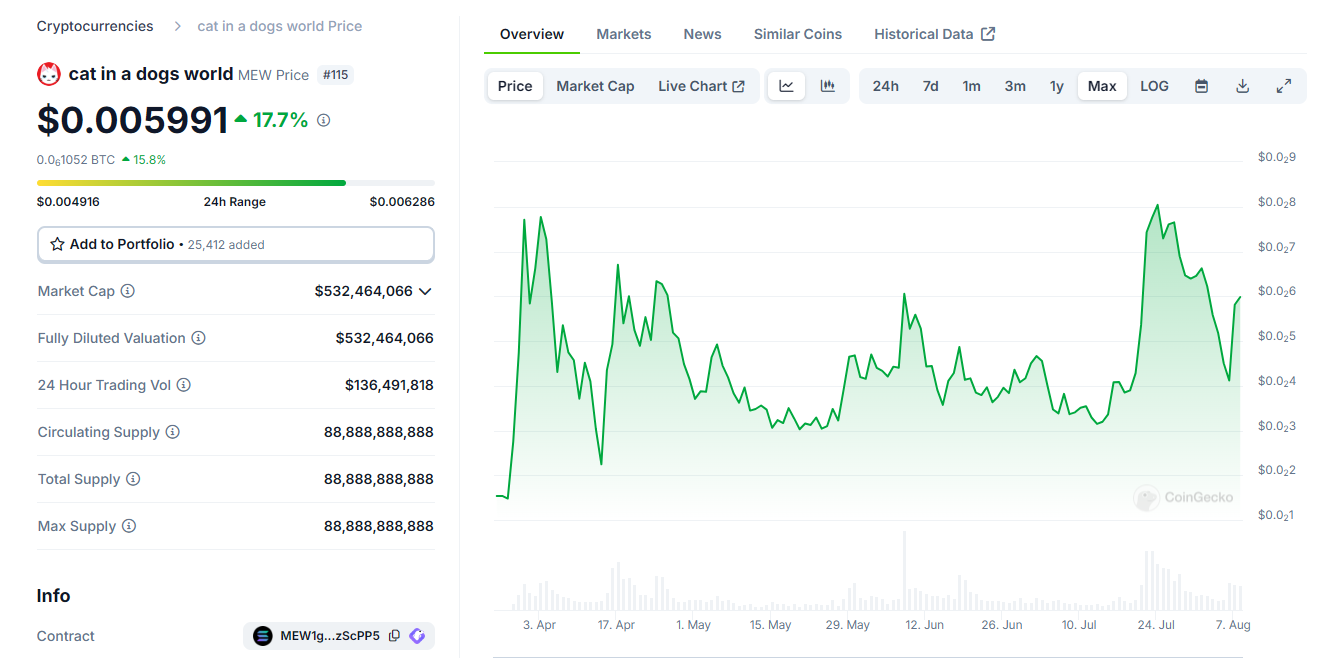This screenshot has height=658, width=1328.
Task: Expand the Market Cap dropdown chevron
Action: point(425,291)
